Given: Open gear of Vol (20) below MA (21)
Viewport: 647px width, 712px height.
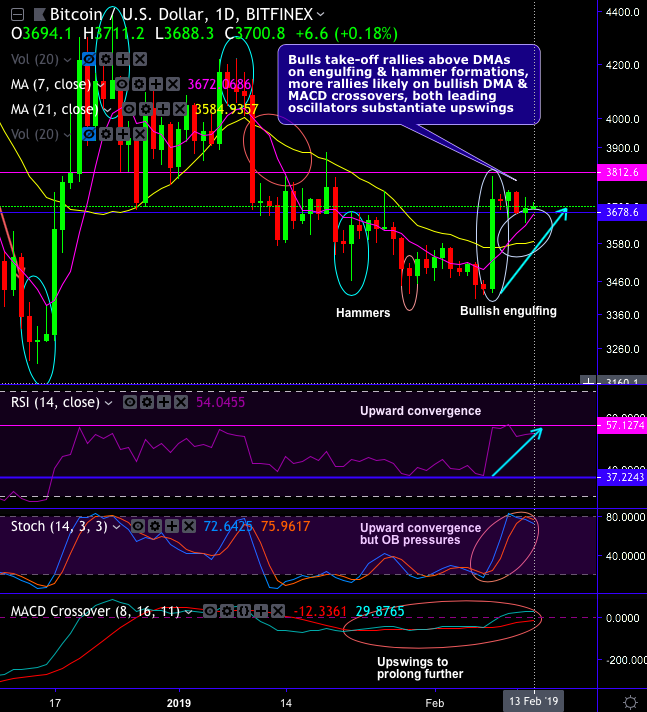Looking at the screenshot, I should click(106, 134).
